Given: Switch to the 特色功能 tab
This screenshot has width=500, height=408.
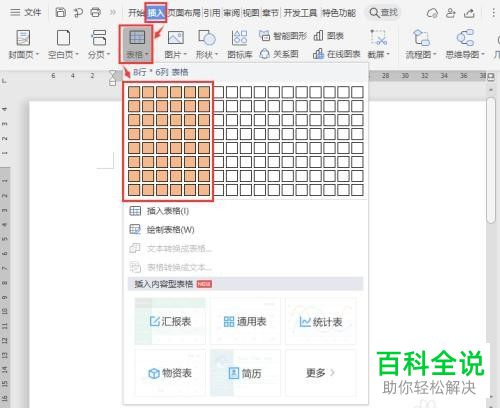Looking at the screenshot, I should tap(339, 13).
